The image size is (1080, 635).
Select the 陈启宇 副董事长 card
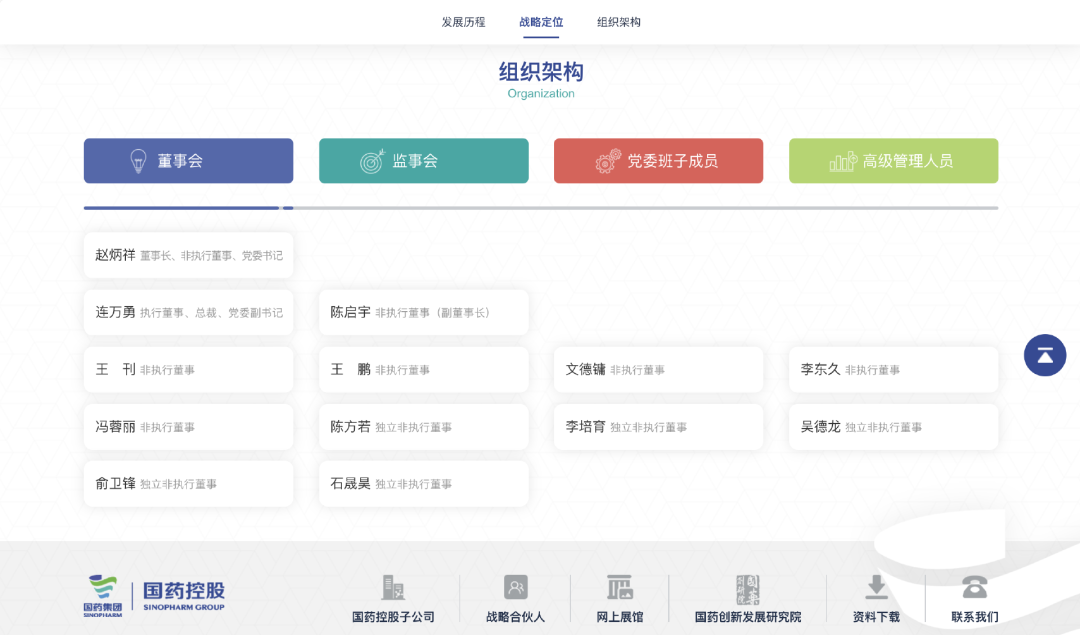point(423,312)
